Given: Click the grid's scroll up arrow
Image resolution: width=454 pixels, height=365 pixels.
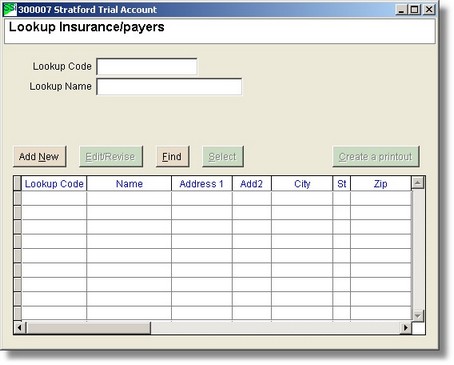Looking at the screenshot, I should (418, 183).
